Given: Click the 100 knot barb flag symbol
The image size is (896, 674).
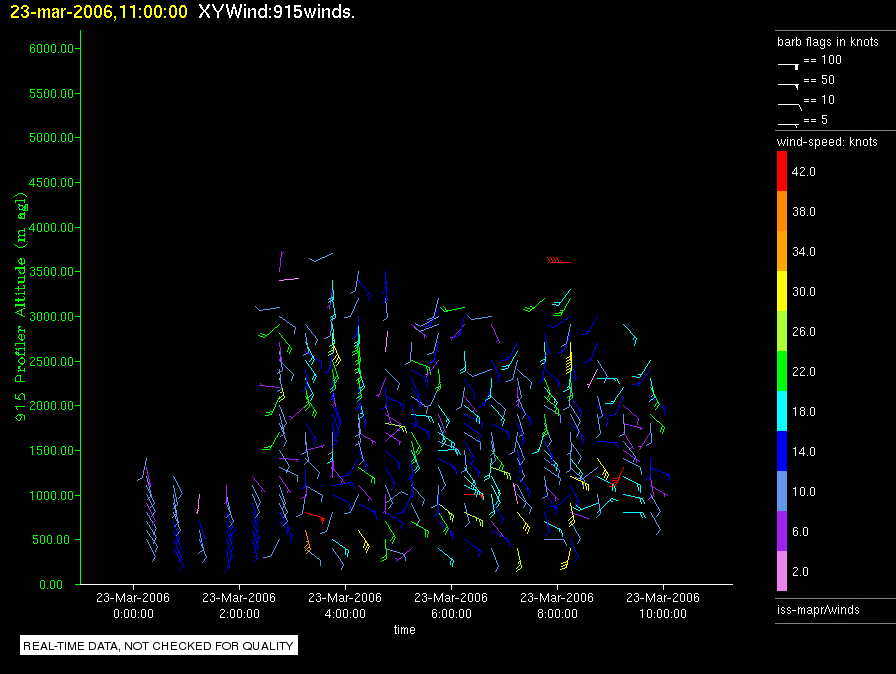Looking at the screenshot, I should (x=789, y=66).
